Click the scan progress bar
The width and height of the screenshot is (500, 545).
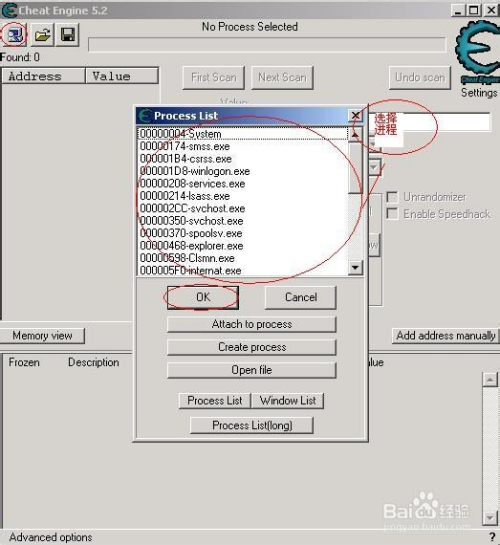click(267, 45)
